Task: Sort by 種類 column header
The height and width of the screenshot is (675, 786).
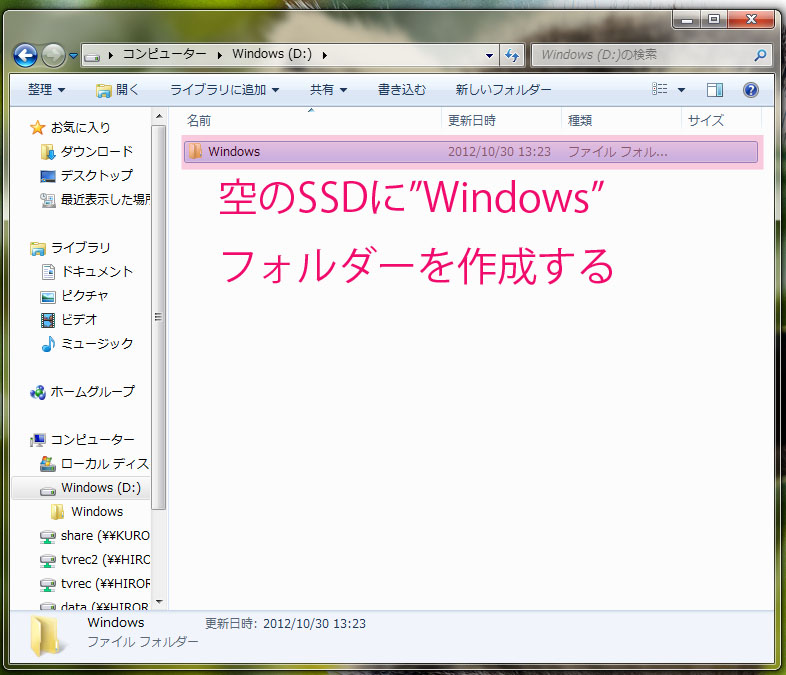Action: (x=580, y=121)
